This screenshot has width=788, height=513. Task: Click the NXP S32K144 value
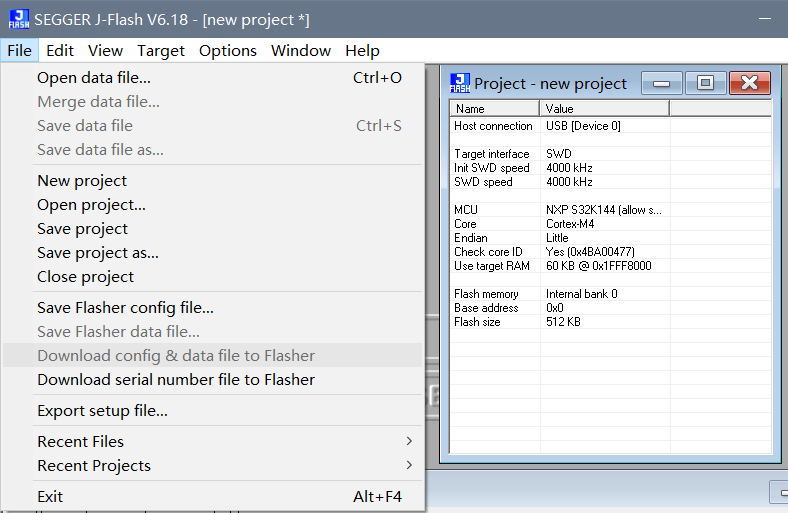[x=604, y=210]
